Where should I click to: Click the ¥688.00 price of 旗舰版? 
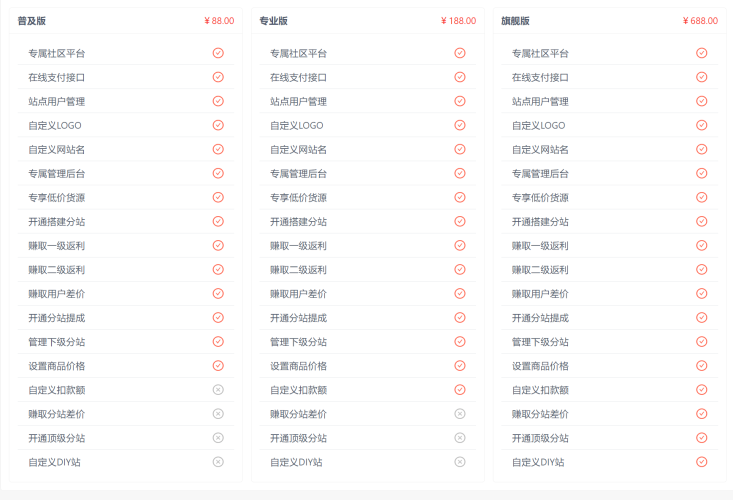[x=700, y=21]
